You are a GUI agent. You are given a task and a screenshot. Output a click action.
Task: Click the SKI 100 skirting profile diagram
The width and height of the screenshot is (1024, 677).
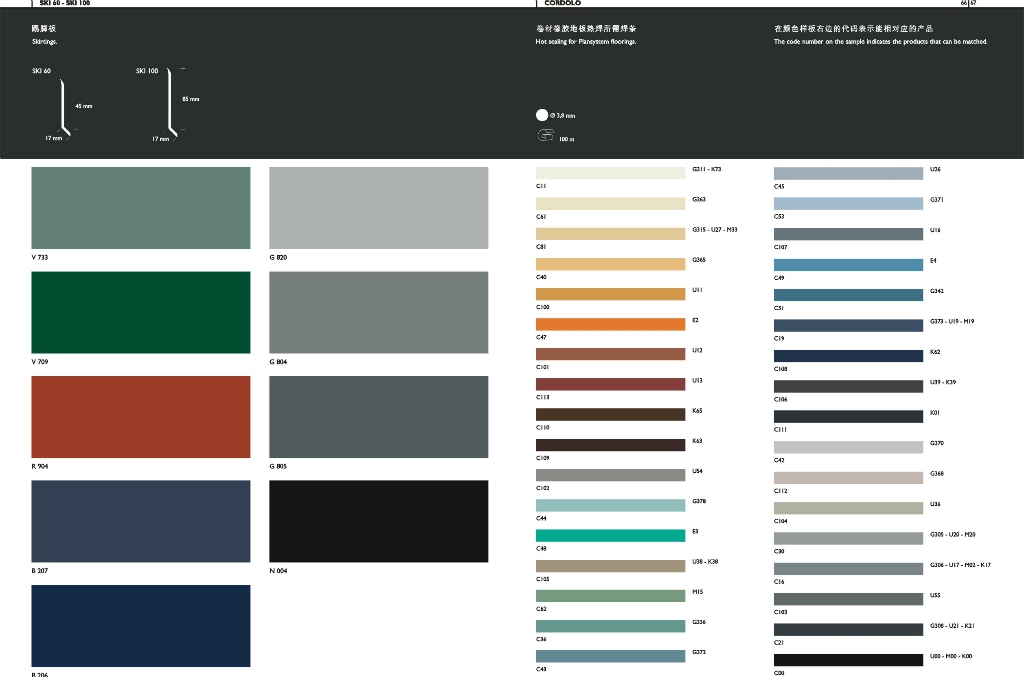[x=173, y=105]
